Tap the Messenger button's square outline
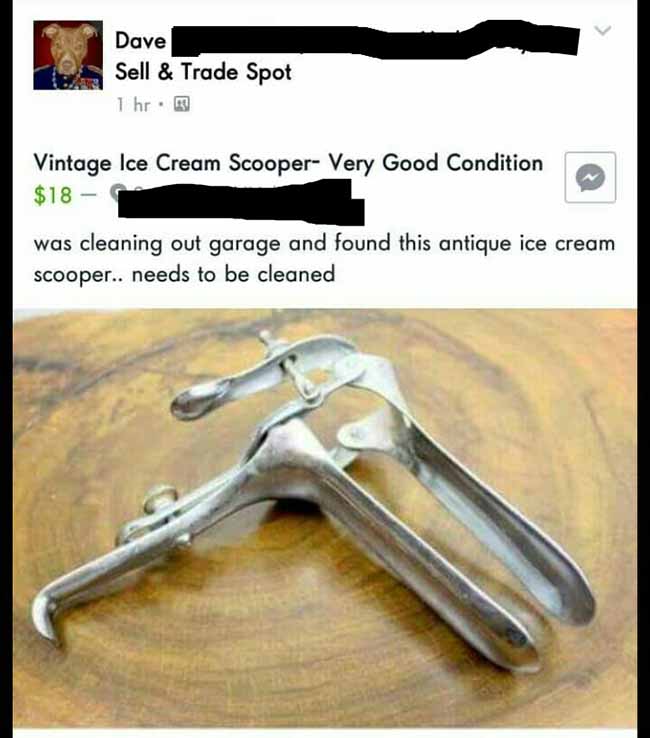 click(x=590, y=177)
